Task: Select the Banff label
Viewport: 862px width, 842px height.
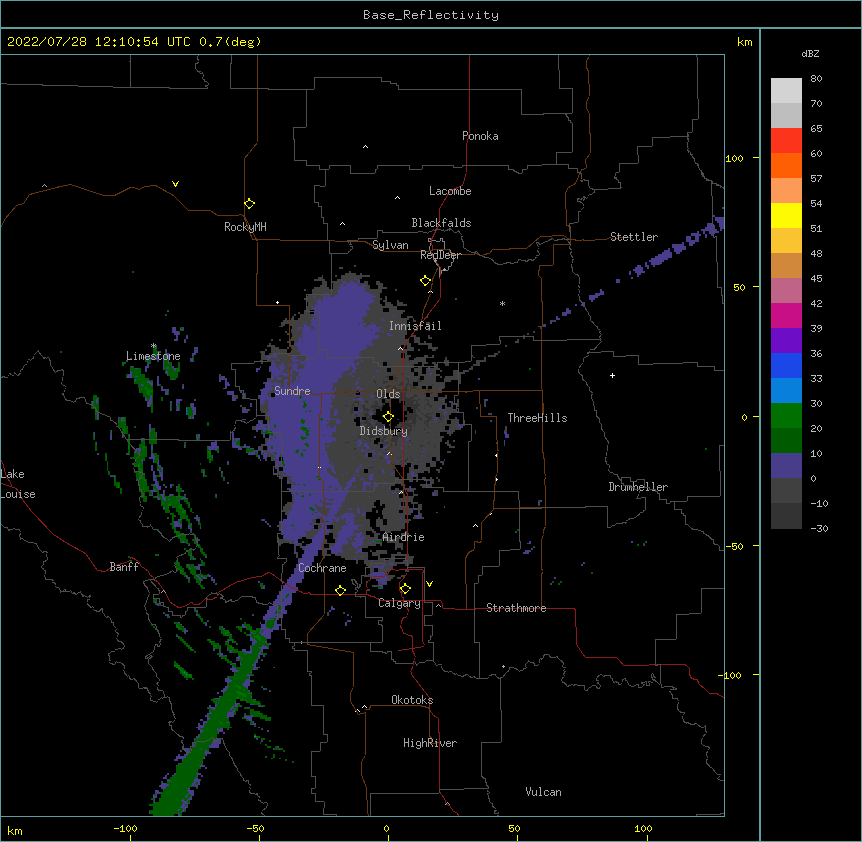Action: (124, 567)
